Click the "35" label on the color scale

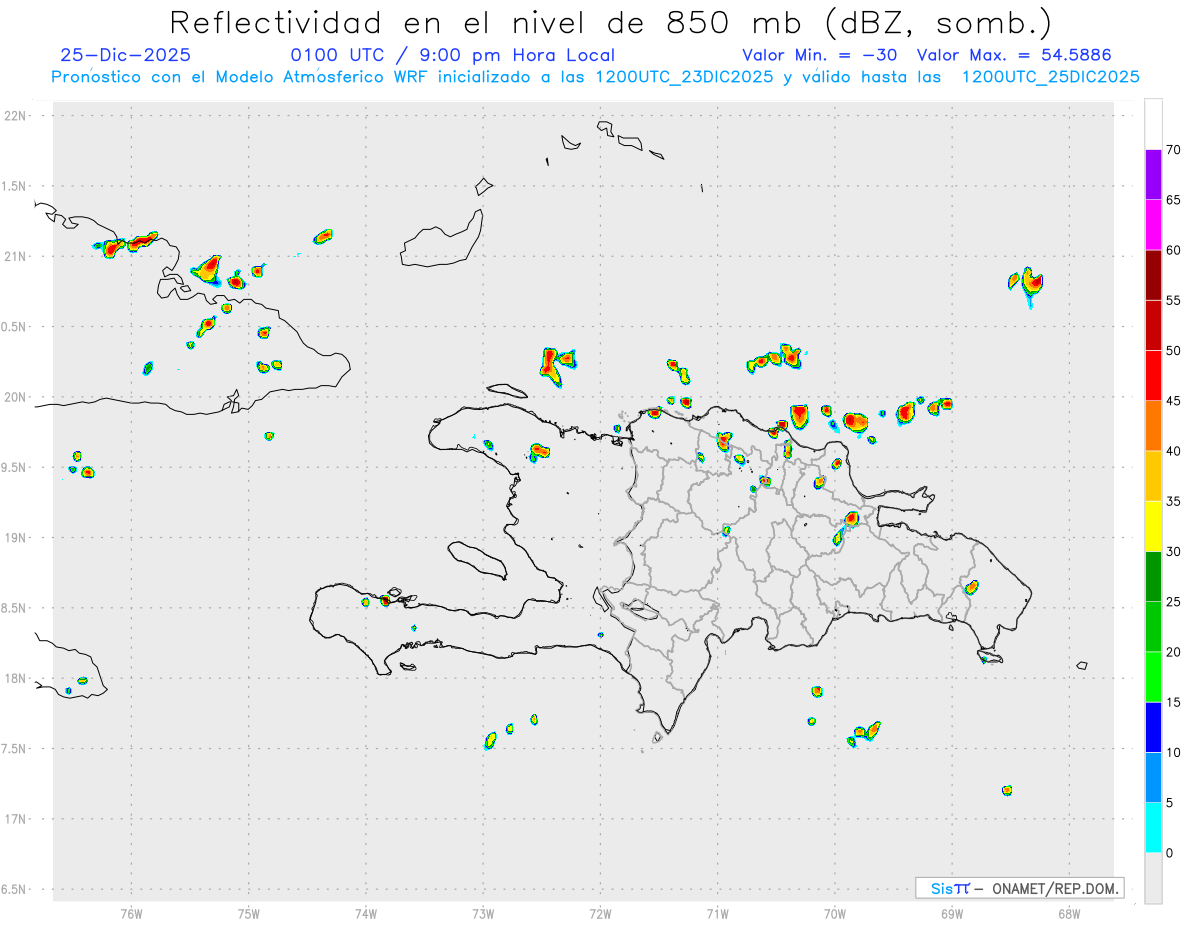1173,501
